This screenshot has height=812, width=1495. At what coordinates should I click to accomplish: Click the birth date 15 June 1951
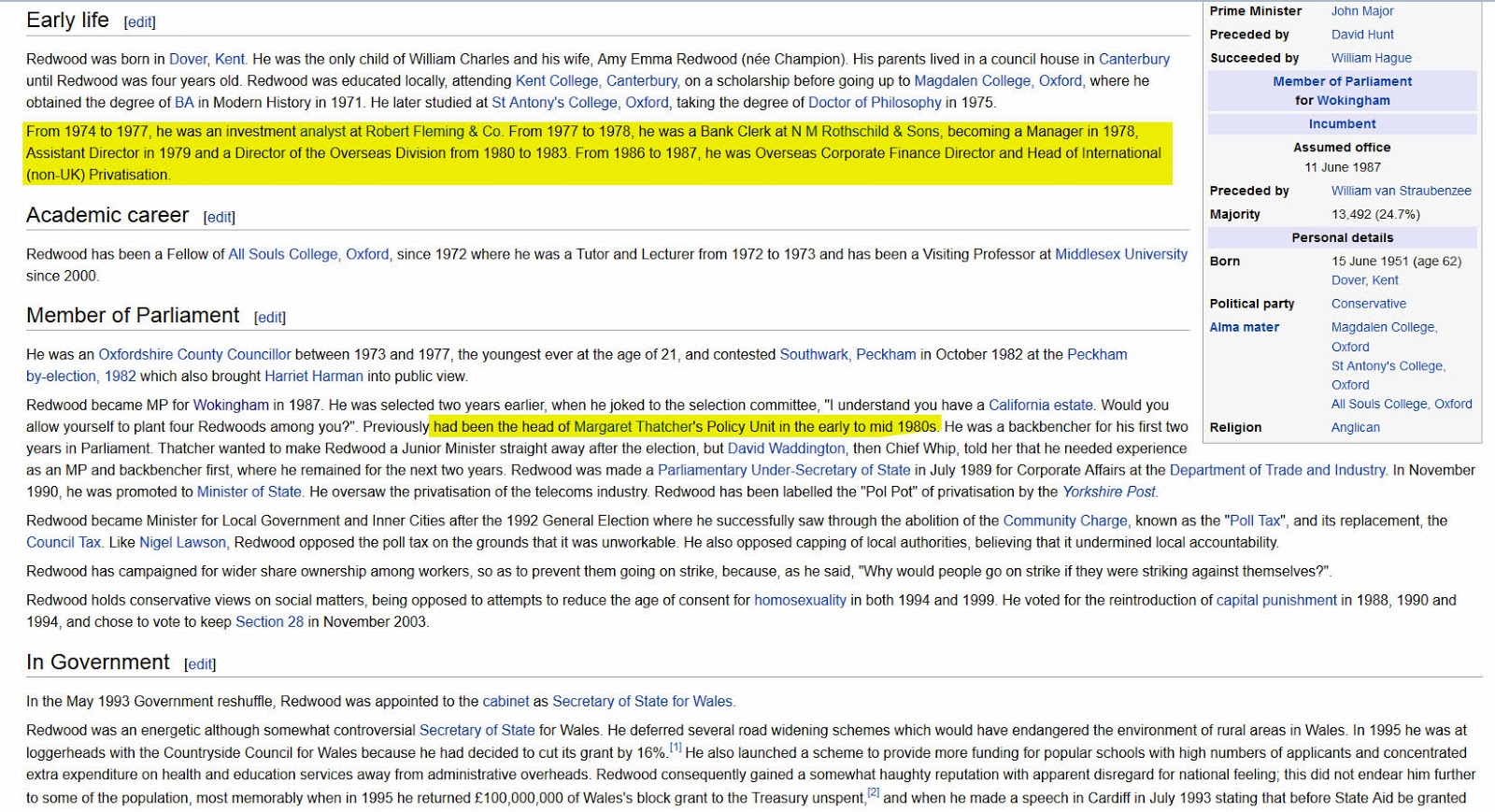[x=1371, y=262]
